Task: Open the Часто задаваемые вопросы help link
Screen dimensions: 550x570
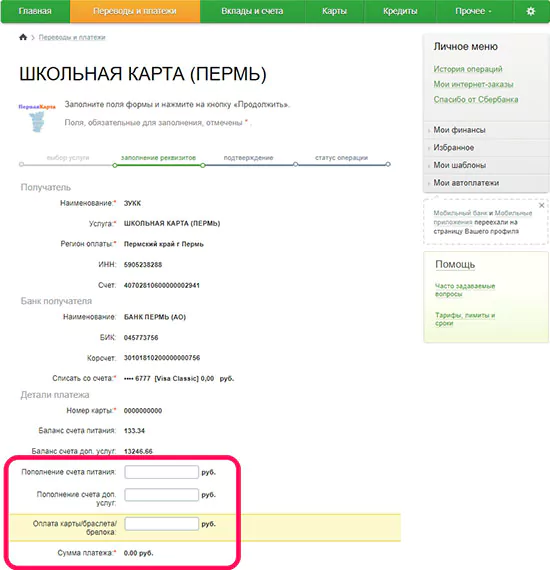Action: coord(465,290)
